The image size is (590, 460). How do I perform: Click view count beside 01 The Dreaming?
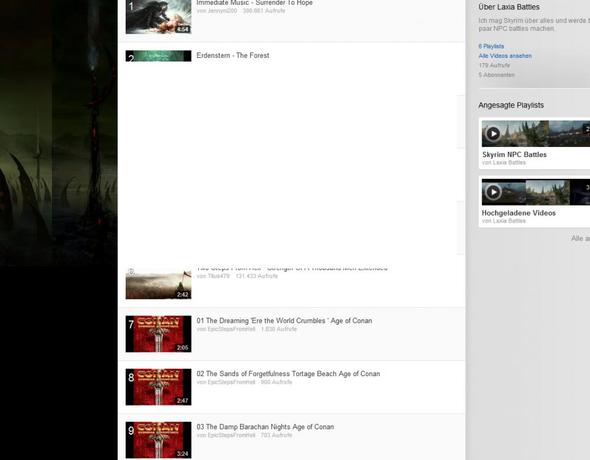pyautogui.click(x=279, y=329)
